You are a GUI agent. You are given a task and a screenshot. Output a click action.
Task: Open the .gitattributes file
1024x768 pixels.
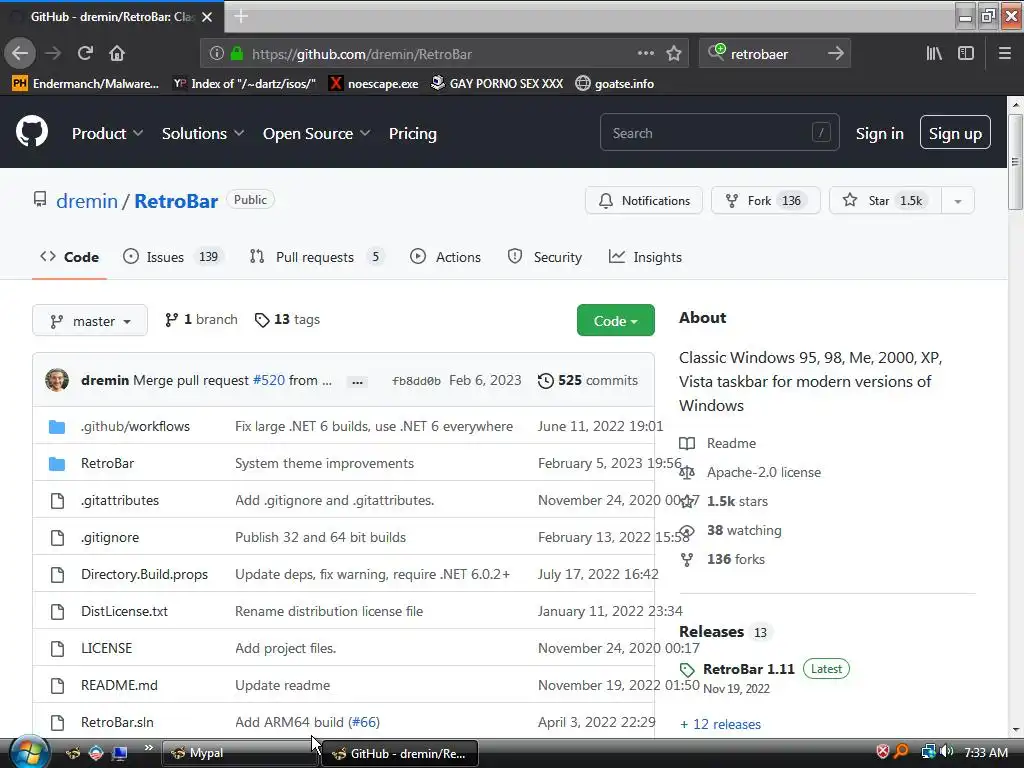[x=120, y=501]
